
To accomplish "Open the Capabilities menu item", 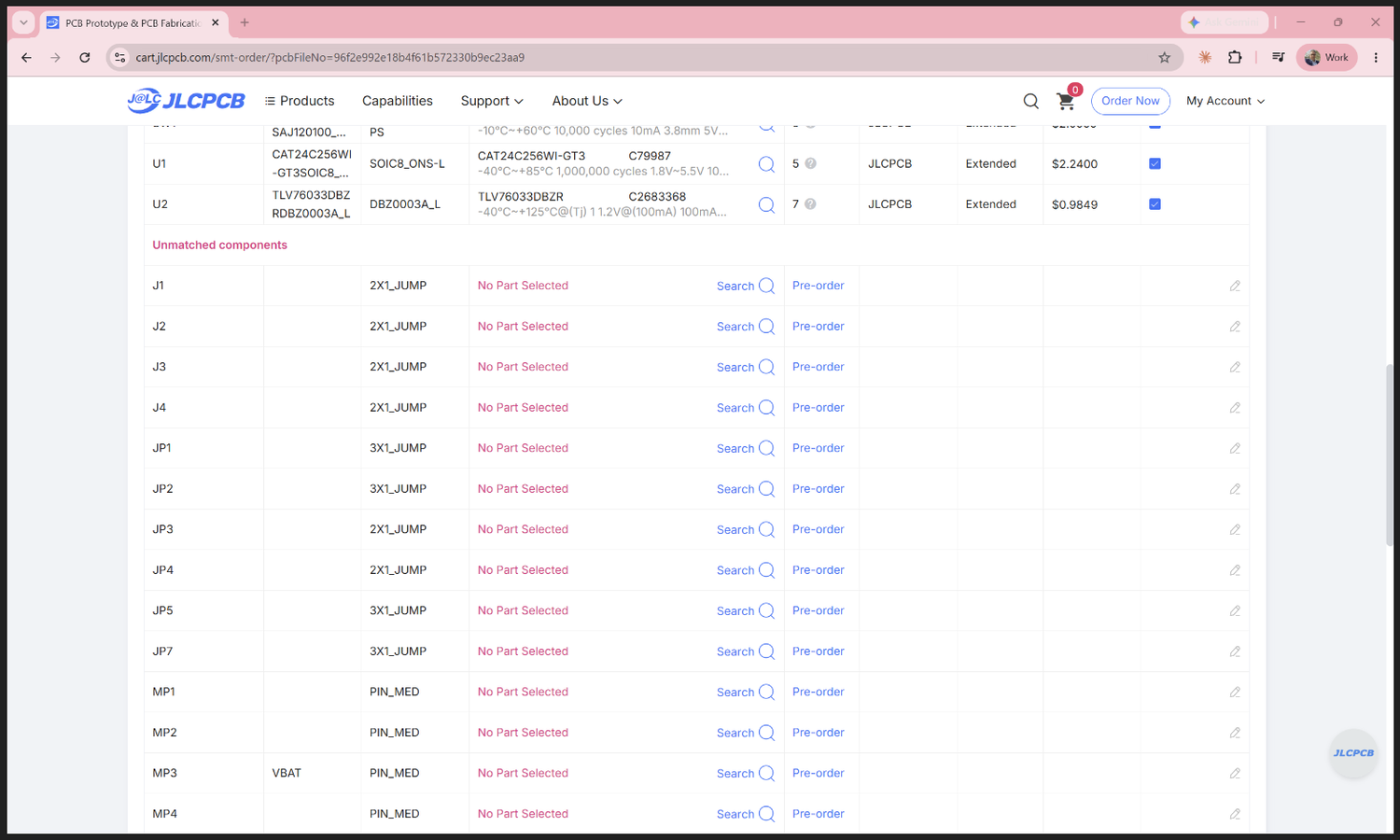I will coord(398,101).
